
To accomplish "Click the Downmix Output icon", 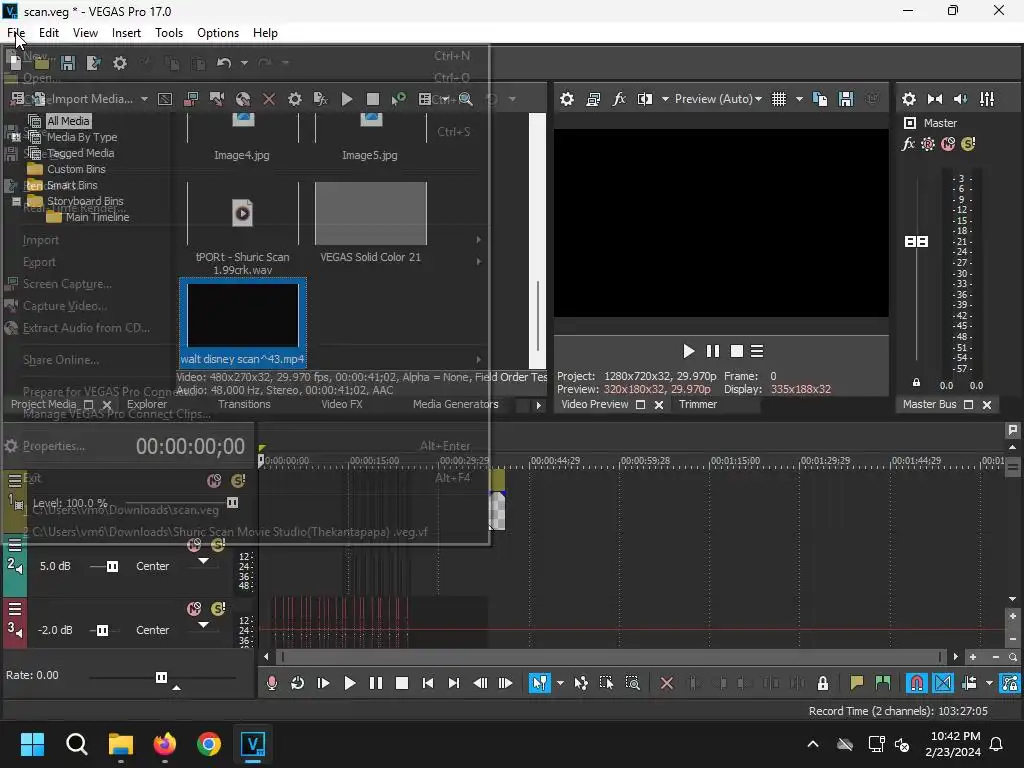I will [935, 99].
